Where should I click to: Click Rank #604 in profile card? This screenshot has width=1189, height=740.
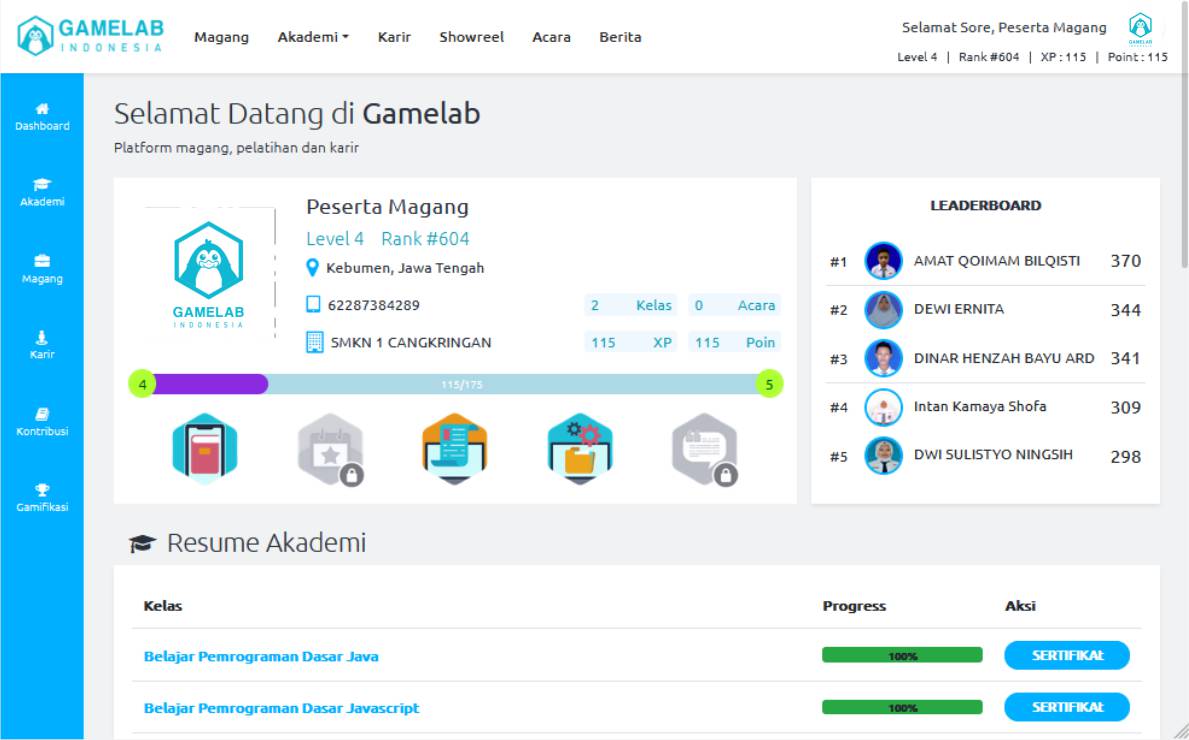click(x=425, y=239)
